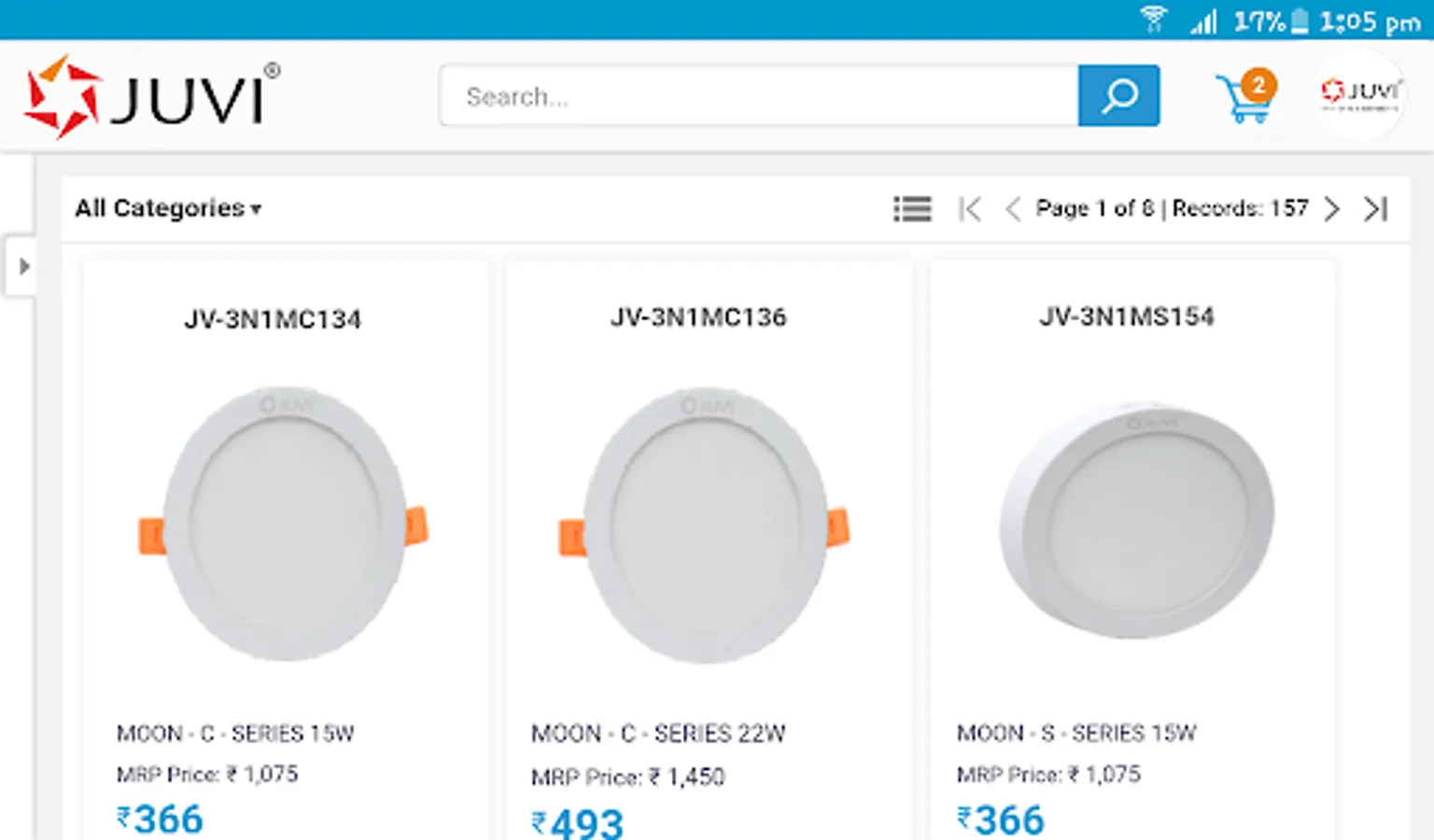Click MRP Price ₹ 1,450 text
Screen dimensions: 1434x840
[x=627, y=777]
